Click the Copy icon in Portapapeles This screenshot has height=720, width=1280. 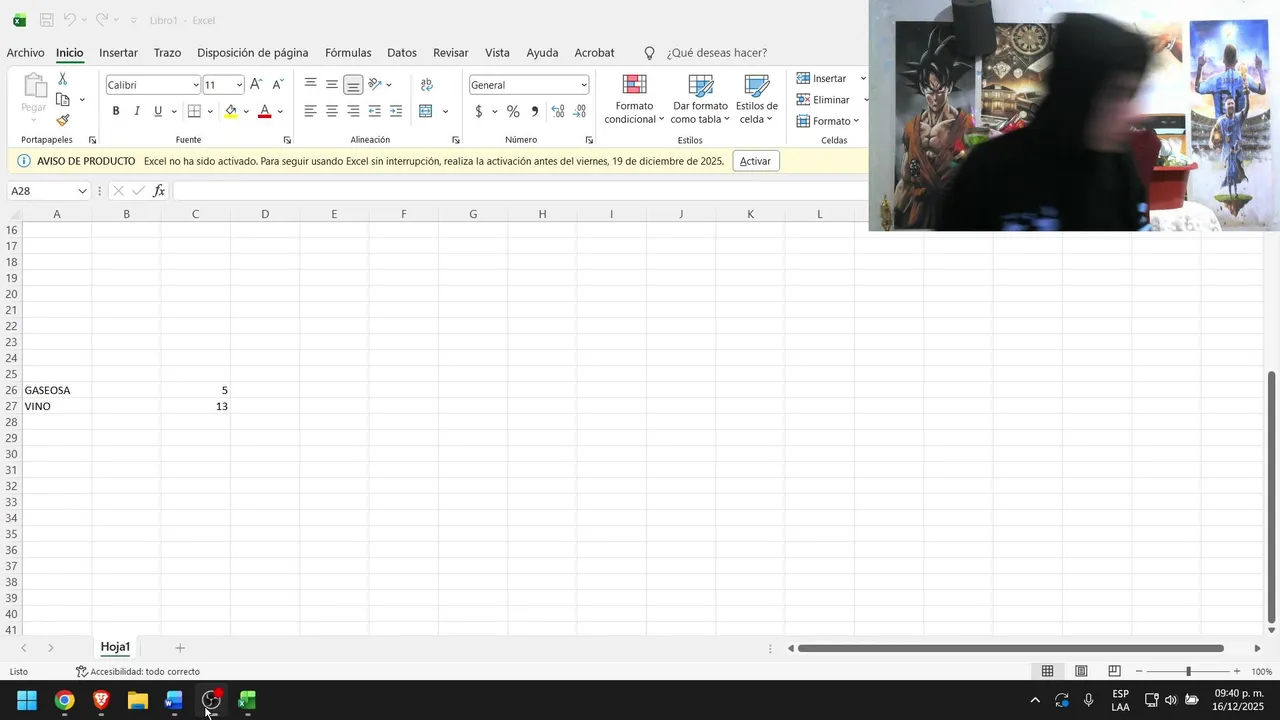point(62,100)
